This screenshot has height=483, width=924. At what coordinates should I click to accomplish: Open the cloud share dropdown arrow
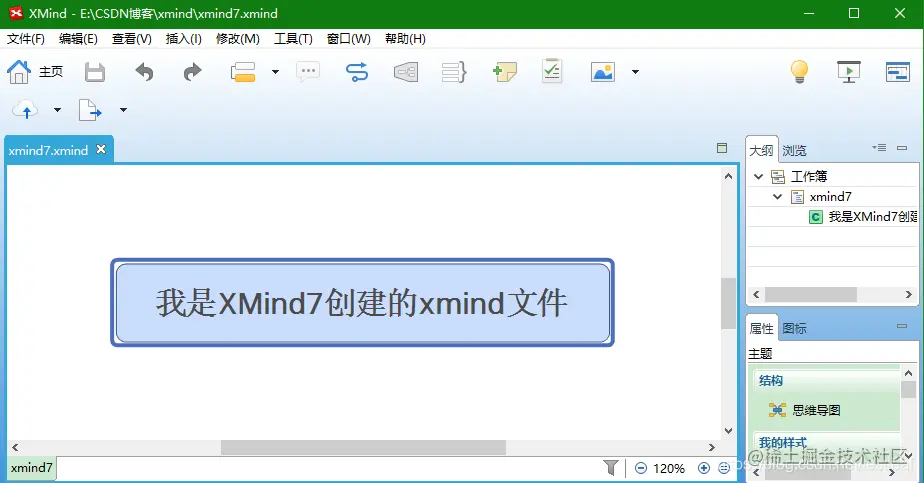[57, 110]
